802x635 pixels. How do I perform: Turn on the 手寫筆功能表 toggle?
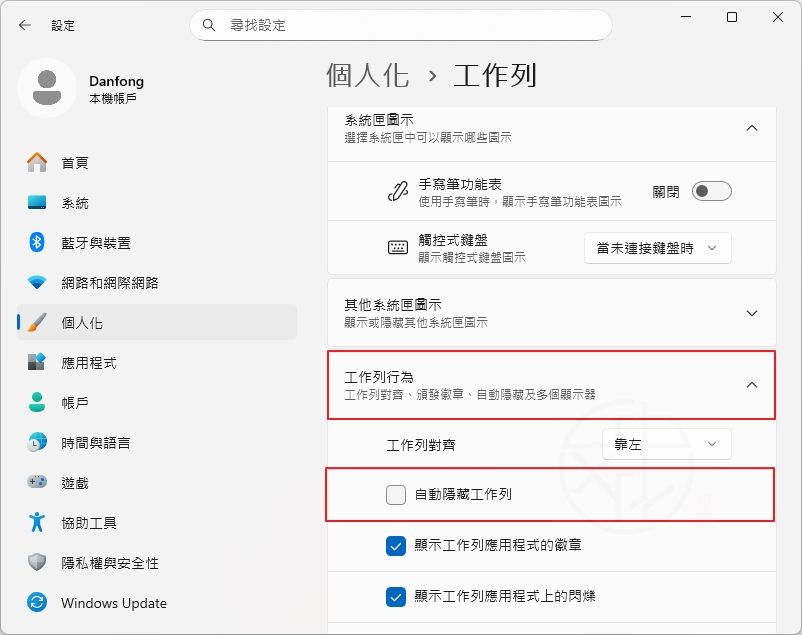(711, 190)
